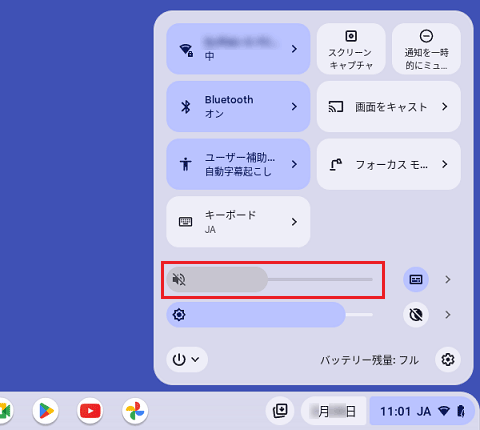
Task: Unmute audio with the muted speaker icon
Action: click(179, 279)
